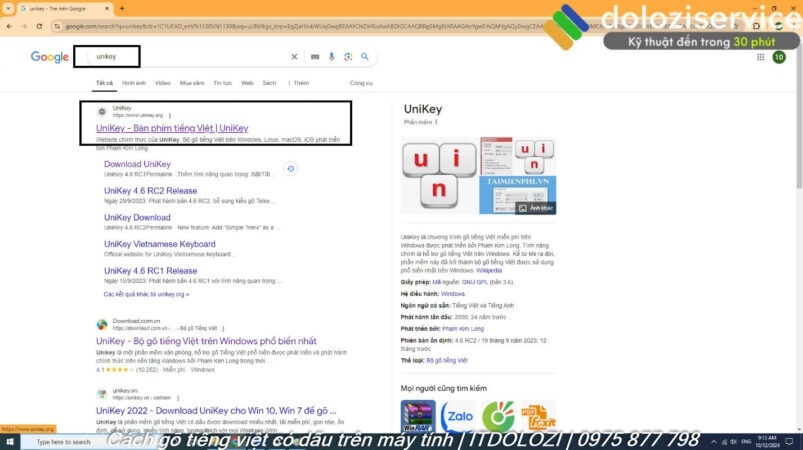This screenshot has width=803, height=450.
Task: Open 'UniKey - Bàn phím tiếng Việt' result
Action: (171, 128)
